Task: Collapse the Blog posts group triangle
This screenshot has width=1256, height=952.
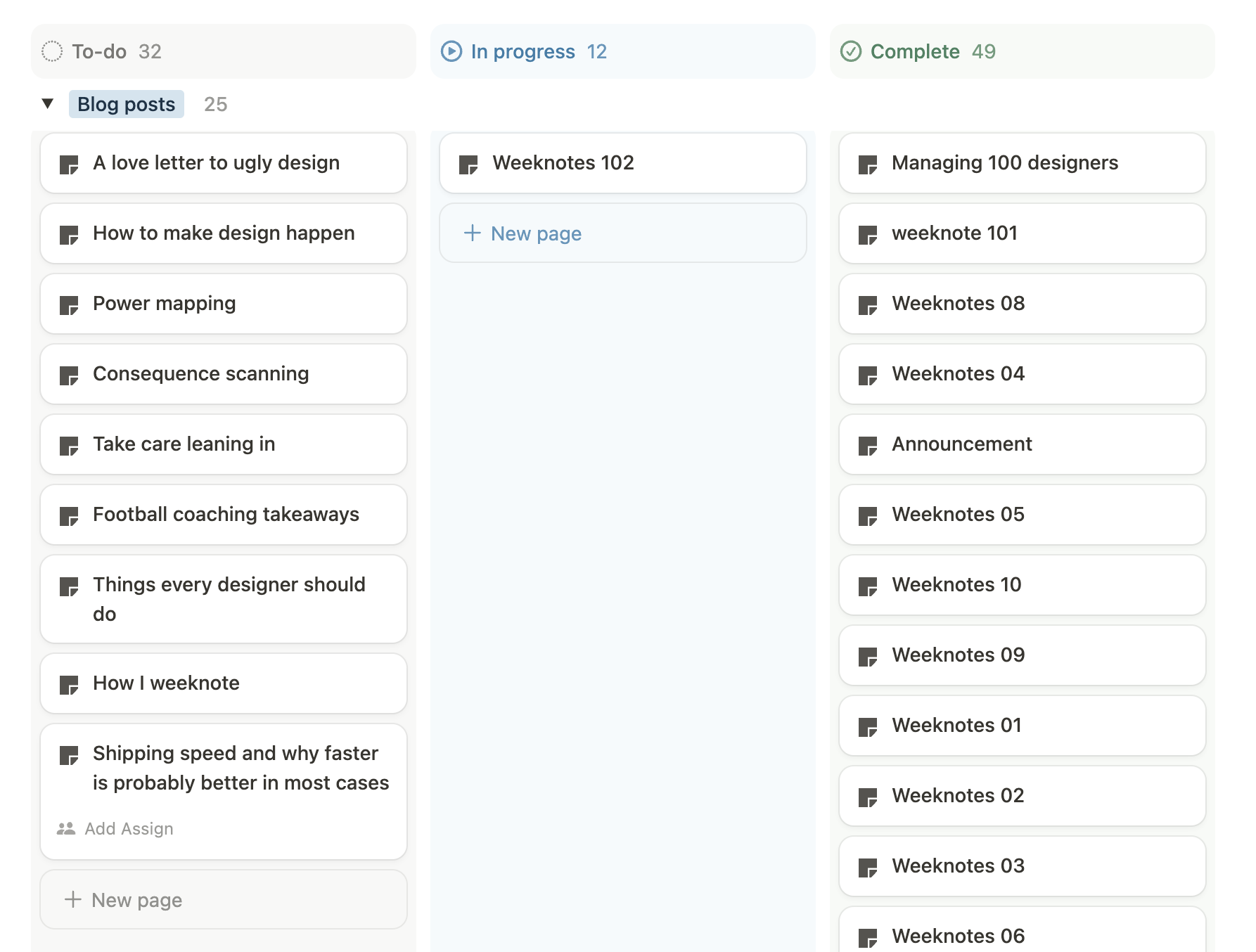Action: tap(48, 104)
